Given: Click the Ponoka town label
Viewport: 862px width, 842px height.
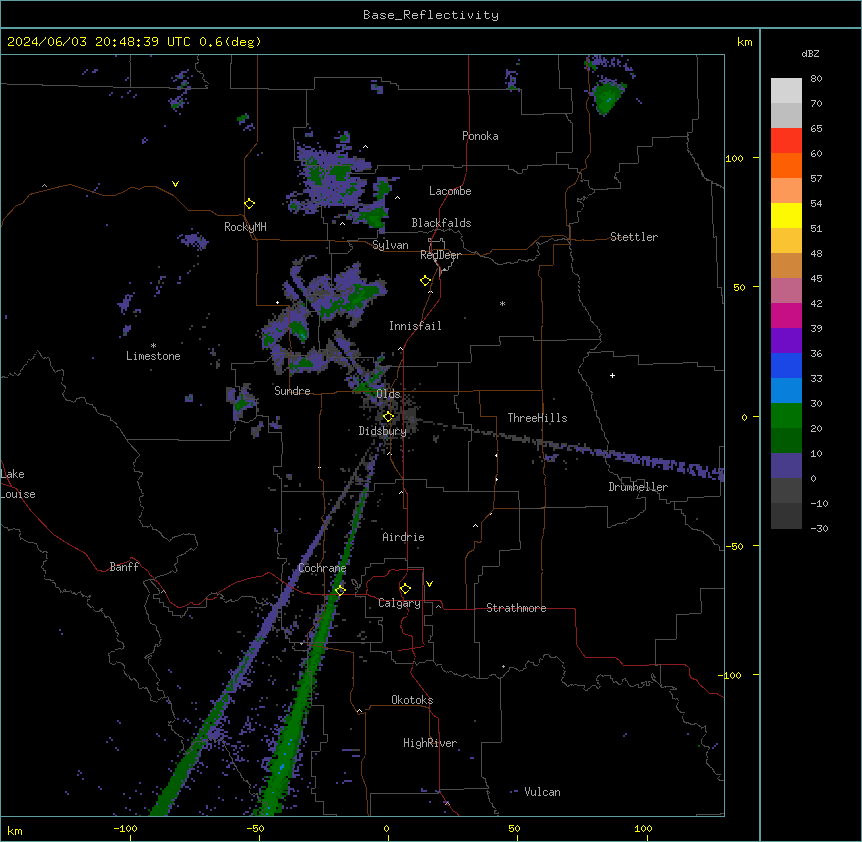Looking at the screenshot, I should 480,136.
